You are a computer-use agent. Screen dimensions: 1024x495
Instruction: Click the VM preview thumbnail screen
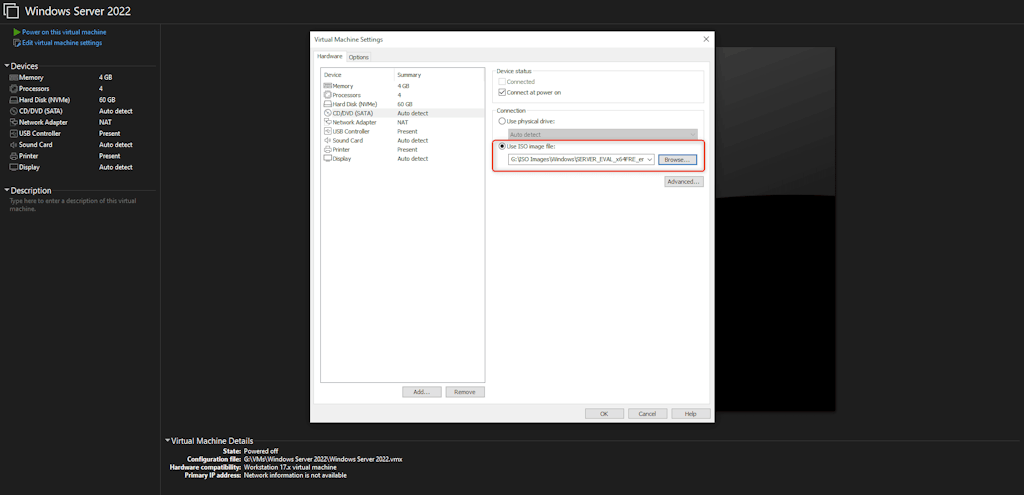(775, 229)
